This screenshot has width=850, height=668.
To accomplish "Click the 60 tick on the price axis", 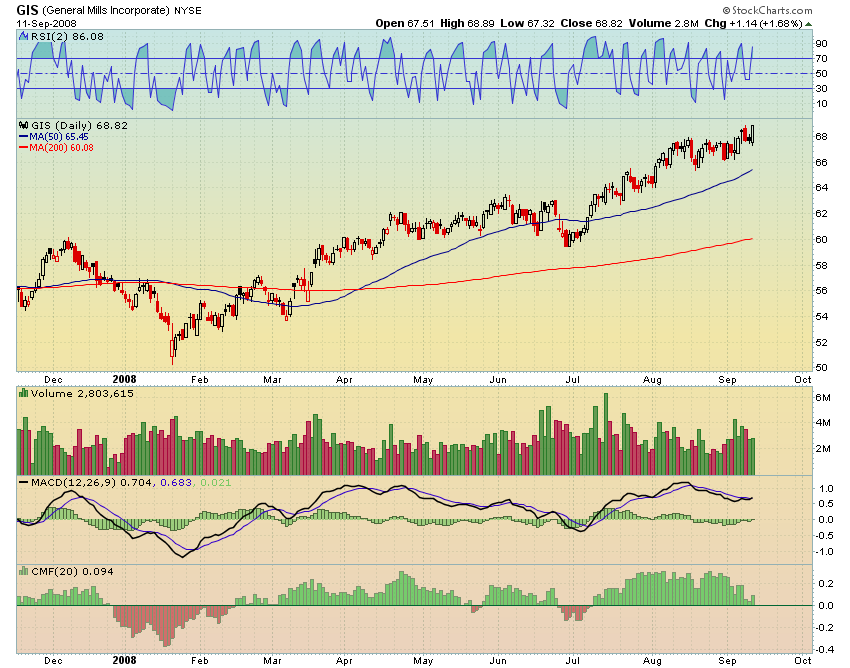I will click(821, 240).
